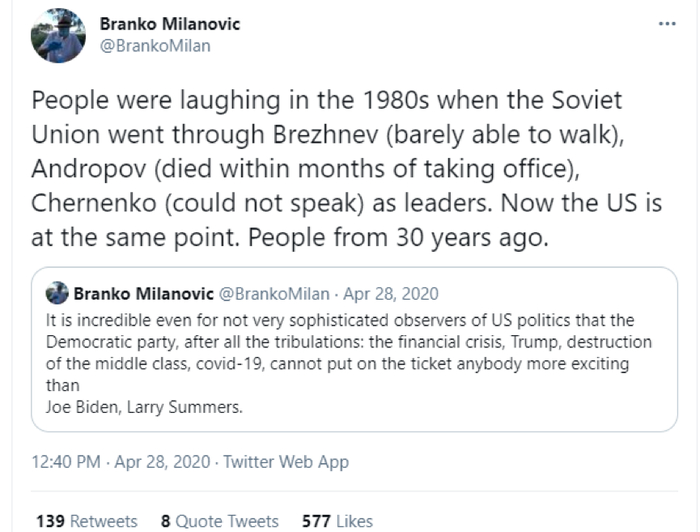The height and width of the screenshot is (532, 700).
Task: Click the small avatar in quoted tweet
Action: [58, 294]
